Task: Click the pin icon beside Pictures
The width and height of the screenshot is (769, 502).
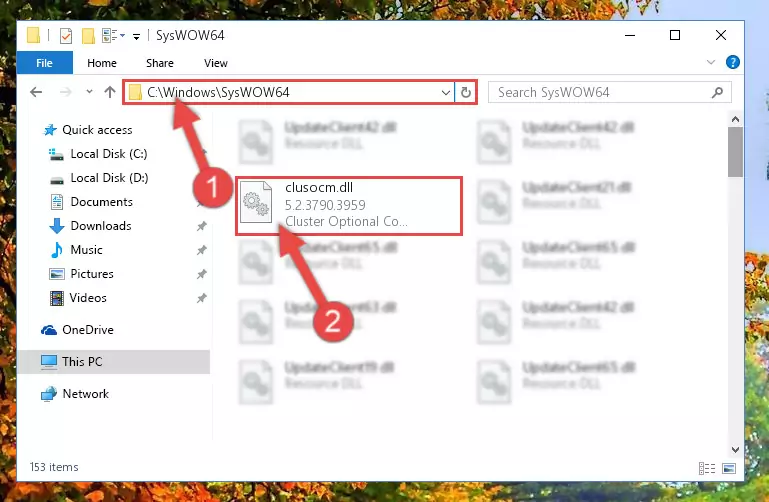Action: tap(202, 274)
